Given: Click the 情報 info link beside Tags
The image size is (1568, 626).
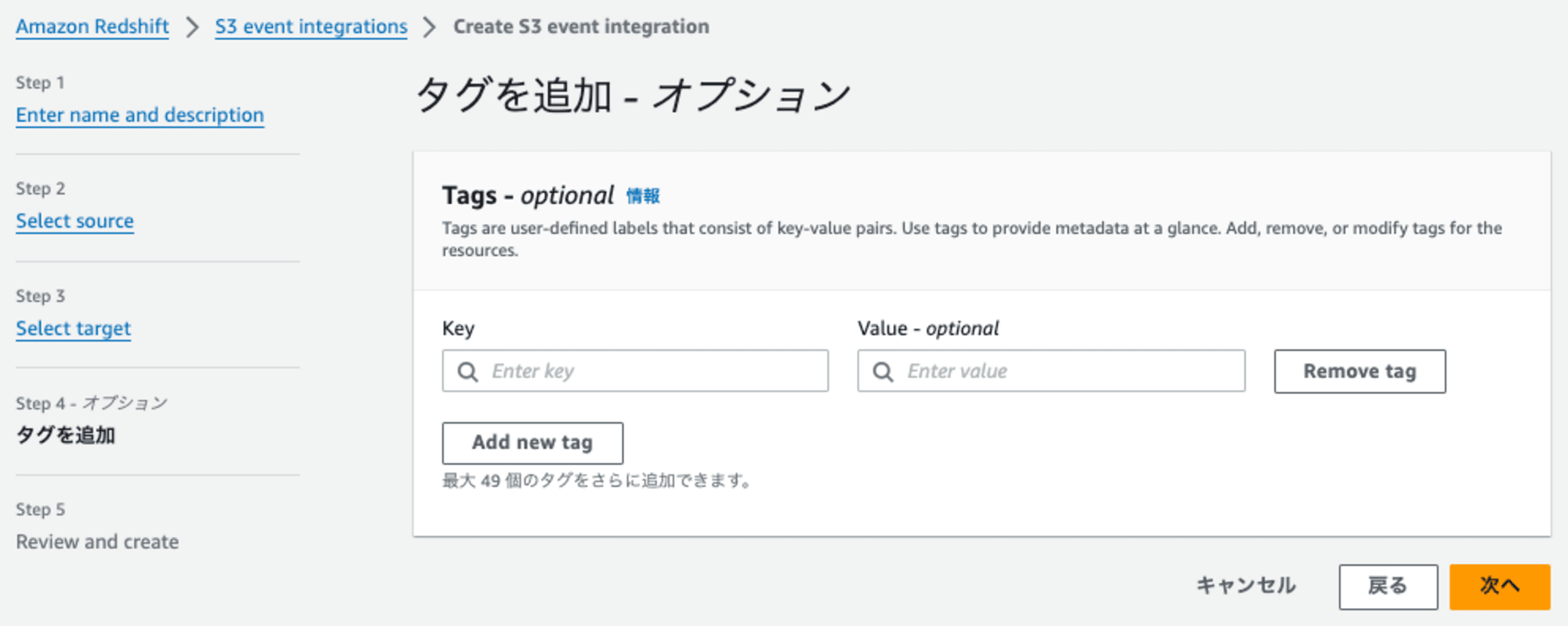Looking at the screenshot, I should tap(643, 196).
